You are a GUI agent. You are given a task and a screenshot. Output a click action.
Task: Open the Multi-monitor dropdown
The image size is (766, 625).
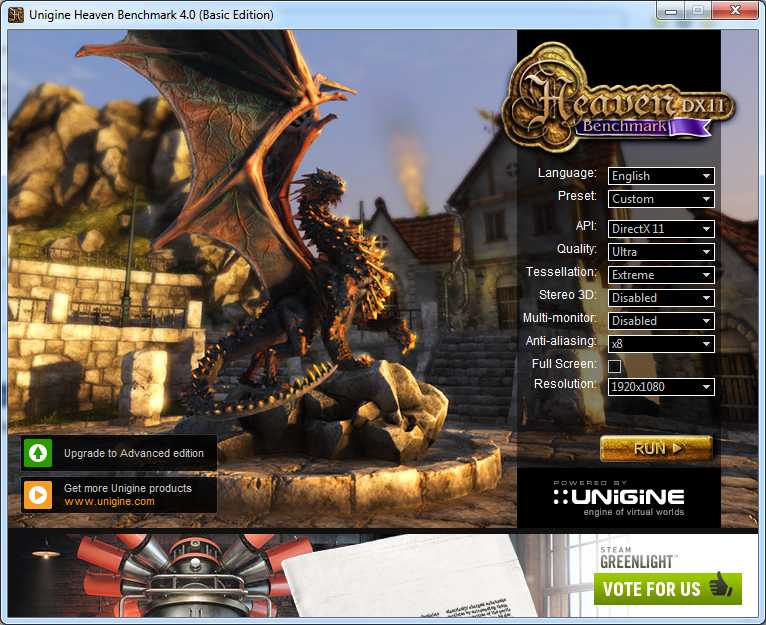tap(661, 321)
